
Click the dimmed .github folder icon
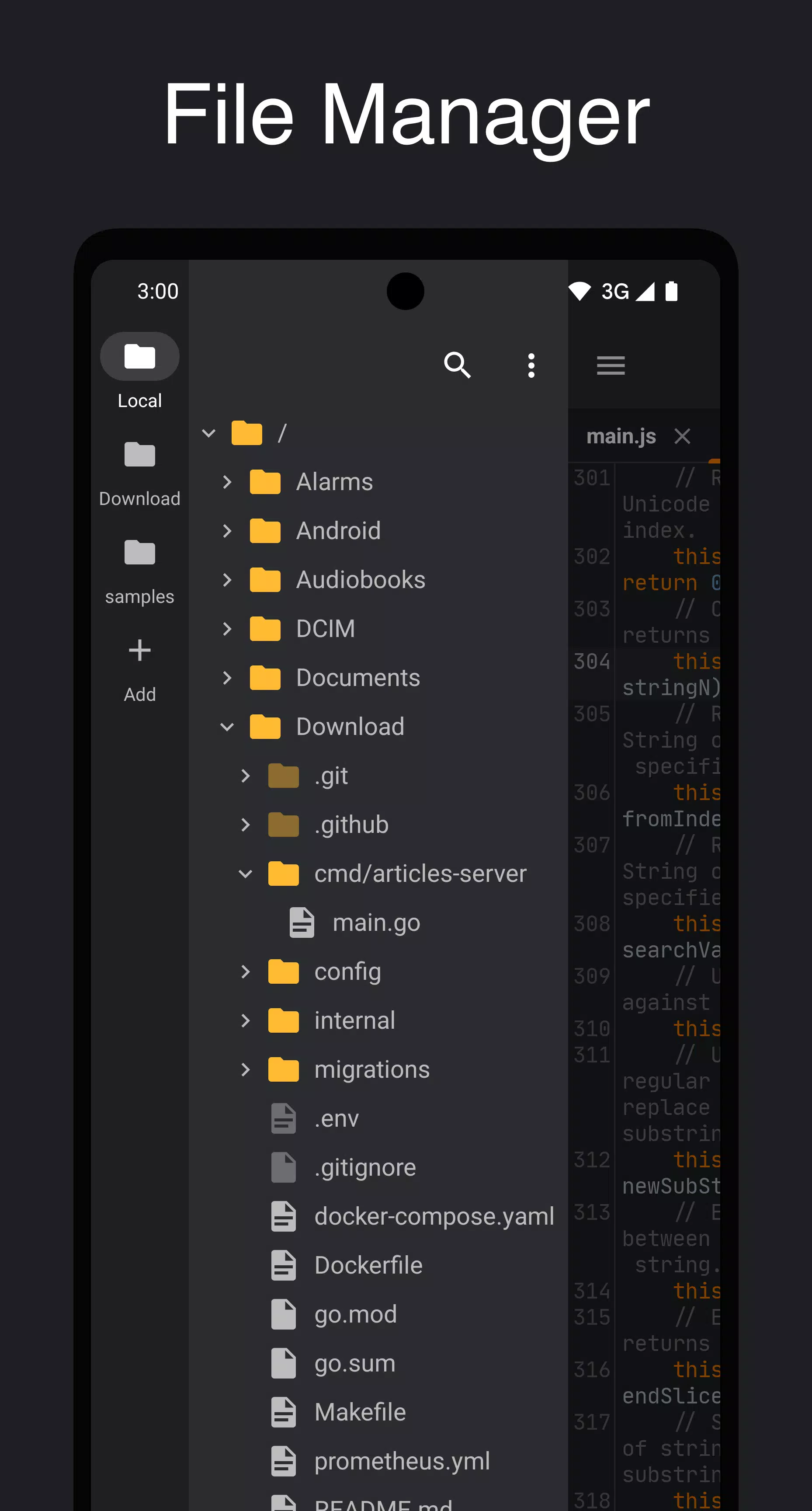[283, 825]
